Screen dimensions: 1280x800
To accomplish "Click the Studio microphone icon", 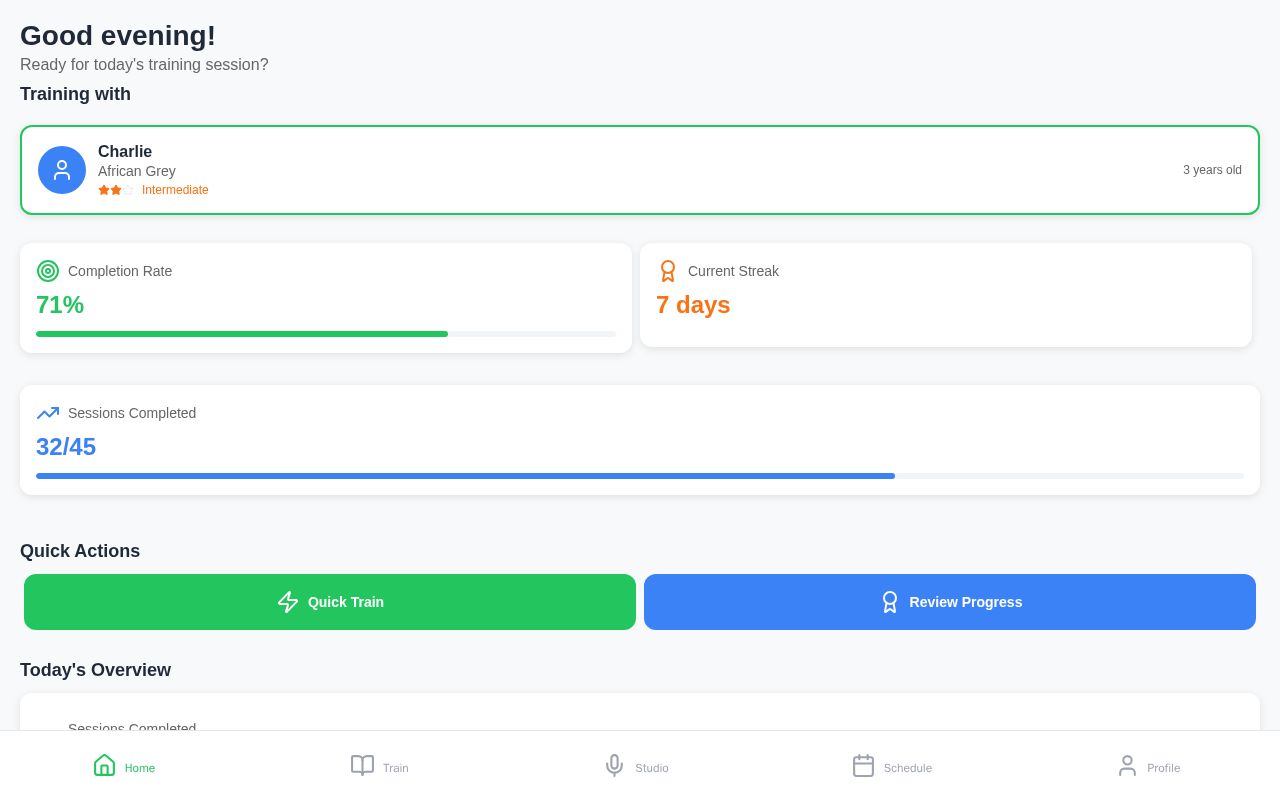I will 615,765.
